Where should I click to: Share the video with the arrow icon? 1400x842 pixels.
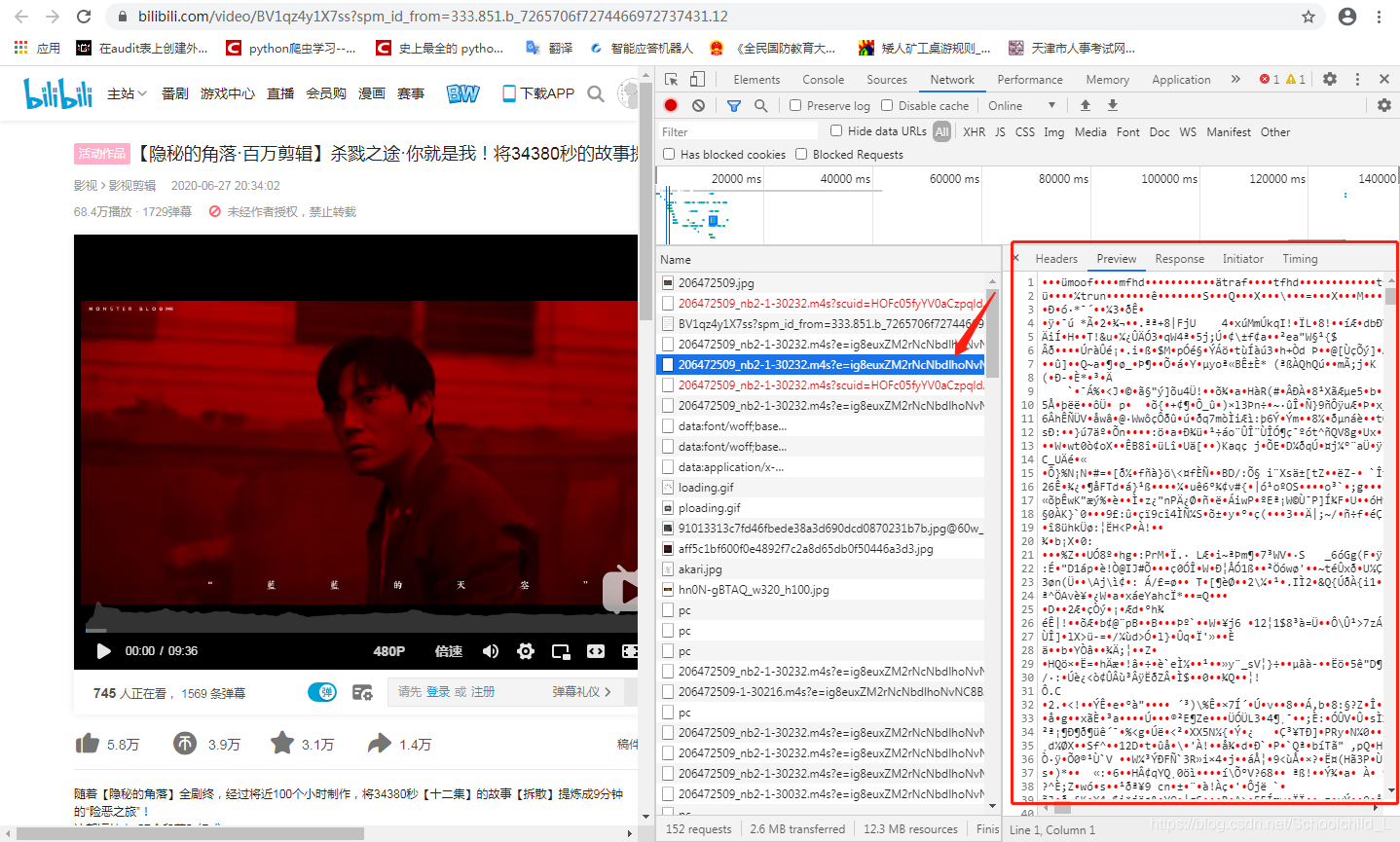(380, 744)
